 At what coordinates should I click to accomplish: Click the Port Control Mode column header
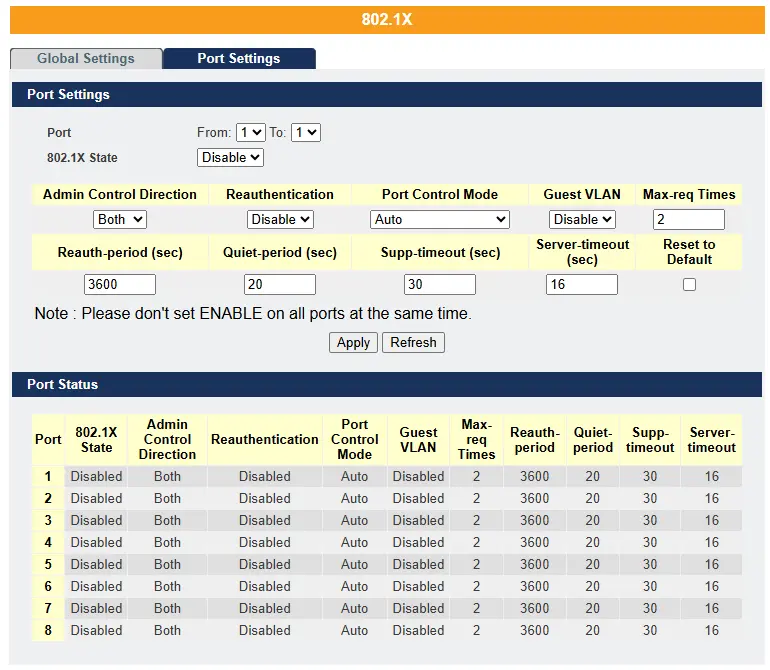354,439
